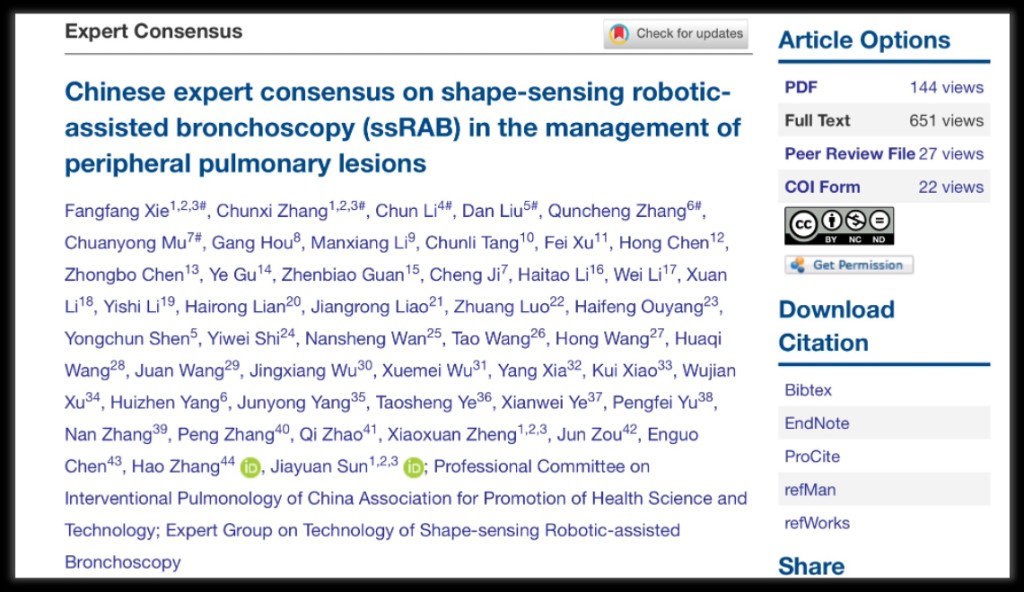Open author Nansheng Wan's profile
The image size is (1024, 592).
click(x=366, y=339)
